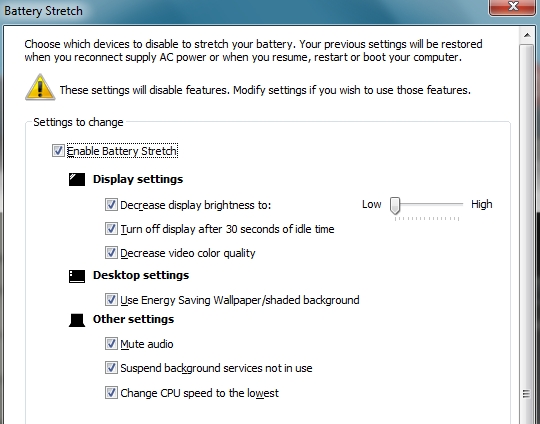Click the Other settings icon
Image resolution: width=540 pixels, height=424 pixels.
(x=77, y=320)
